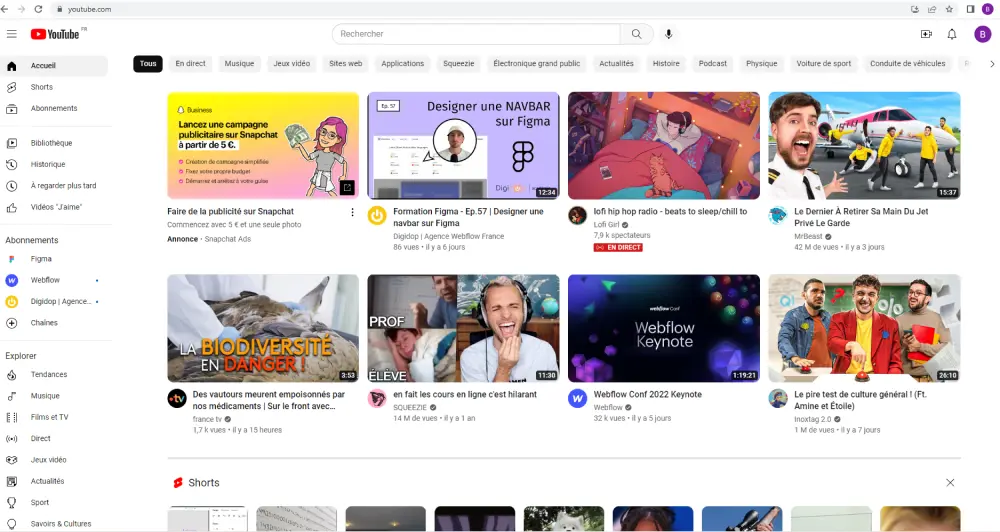Screen dimensions: 1000x532
Task: Play the Webflow Keynote thumbnail
Action: [x=664, y=329]
